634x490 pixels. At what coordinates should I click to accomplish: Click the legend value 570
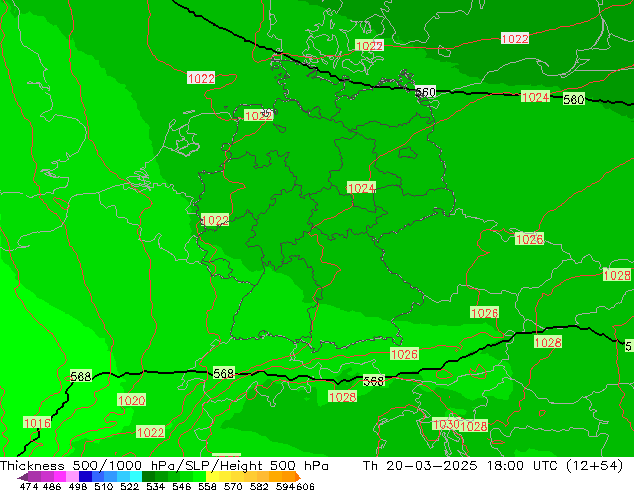pyautogui.click(x=233, y=486)
